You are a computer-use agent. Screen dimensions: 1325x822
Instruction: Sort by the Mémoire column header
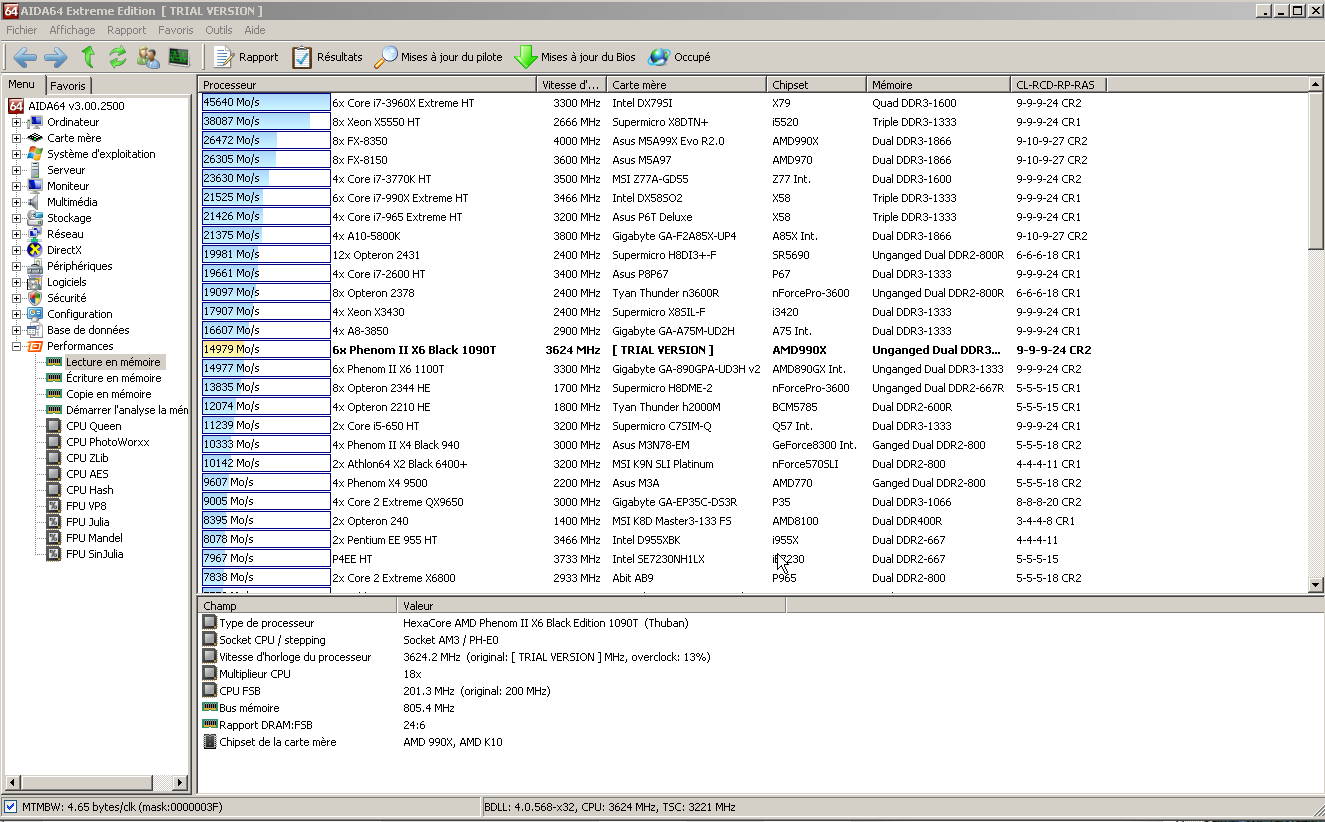click(x=938, y=85)
